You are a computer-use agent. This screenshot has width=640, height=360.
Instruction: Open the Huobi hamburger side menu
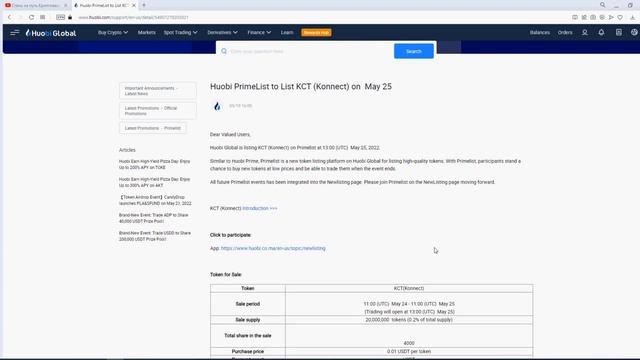click(x=15, y=32)
